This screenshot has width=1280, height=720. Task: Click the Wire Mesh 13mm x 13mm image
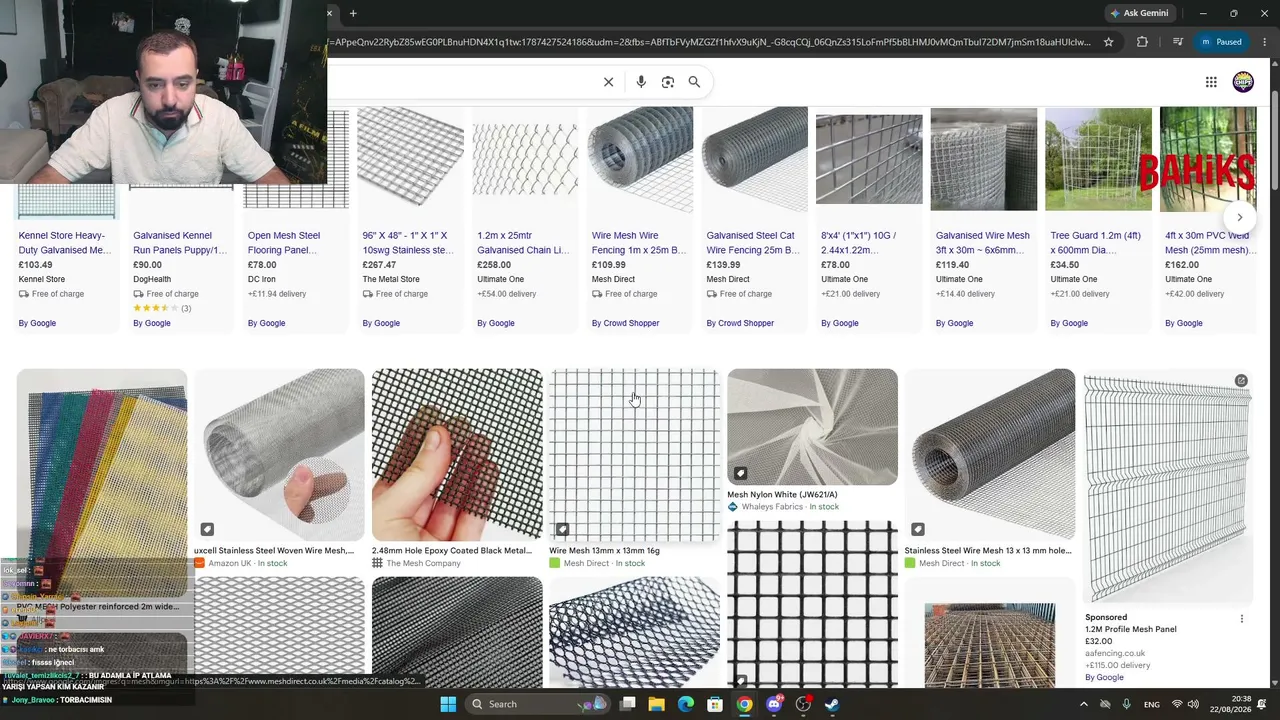pyautogui.click(x=634, y=454)
